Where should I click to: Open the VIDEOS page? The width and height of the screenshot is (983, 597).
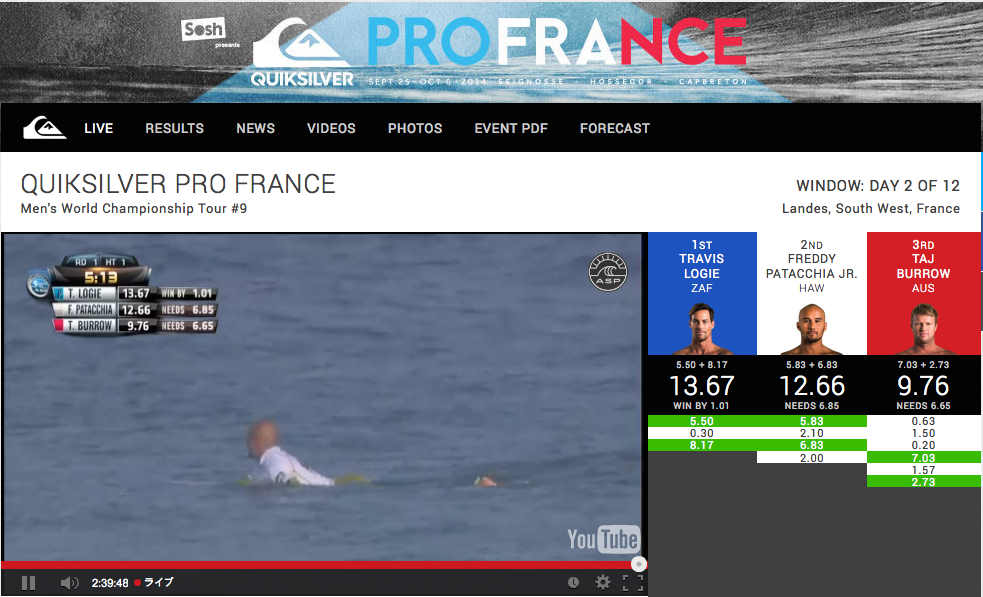pos(331,128)
